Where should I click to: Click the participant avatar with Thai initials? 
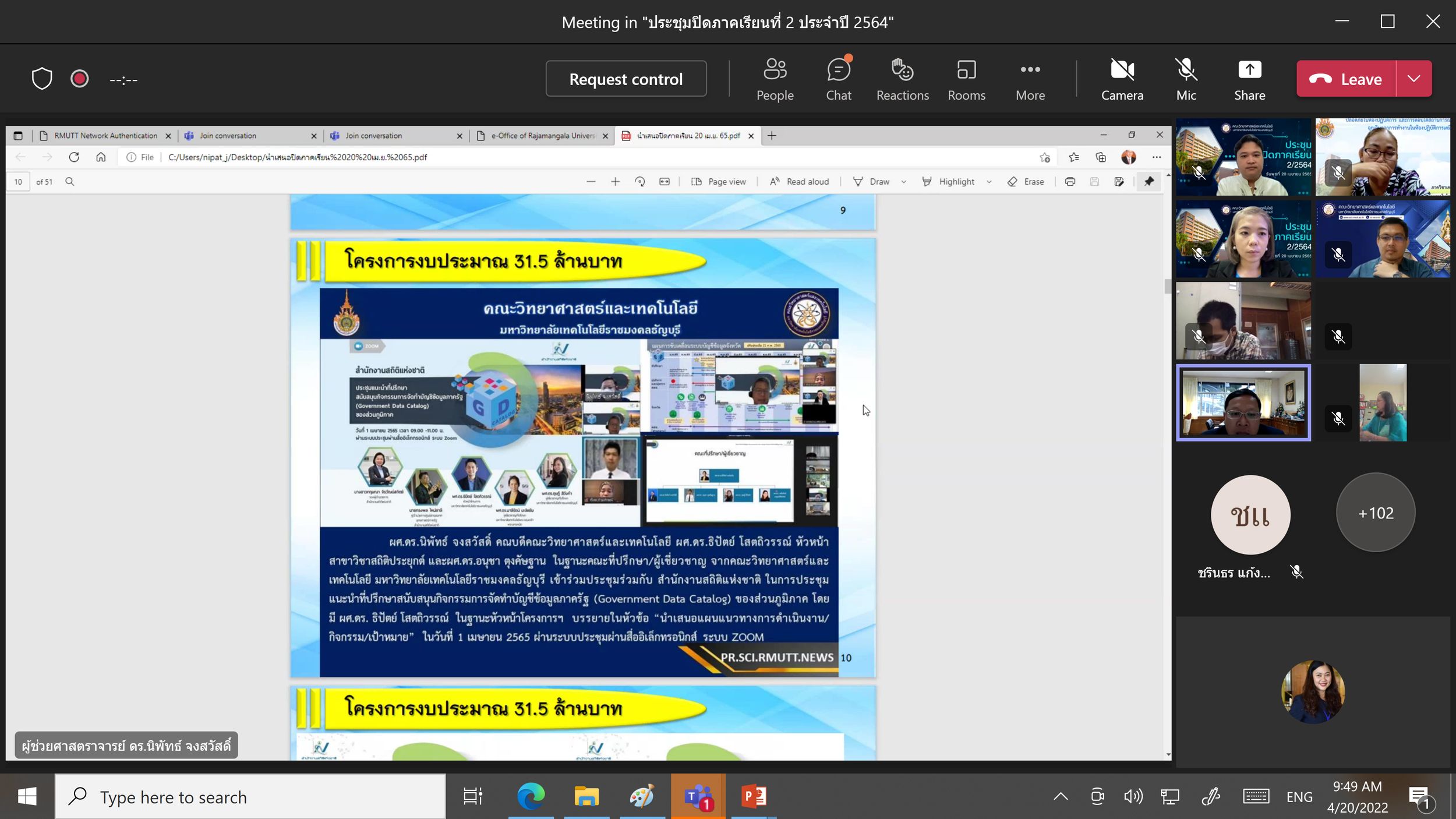coord(1250,515)
